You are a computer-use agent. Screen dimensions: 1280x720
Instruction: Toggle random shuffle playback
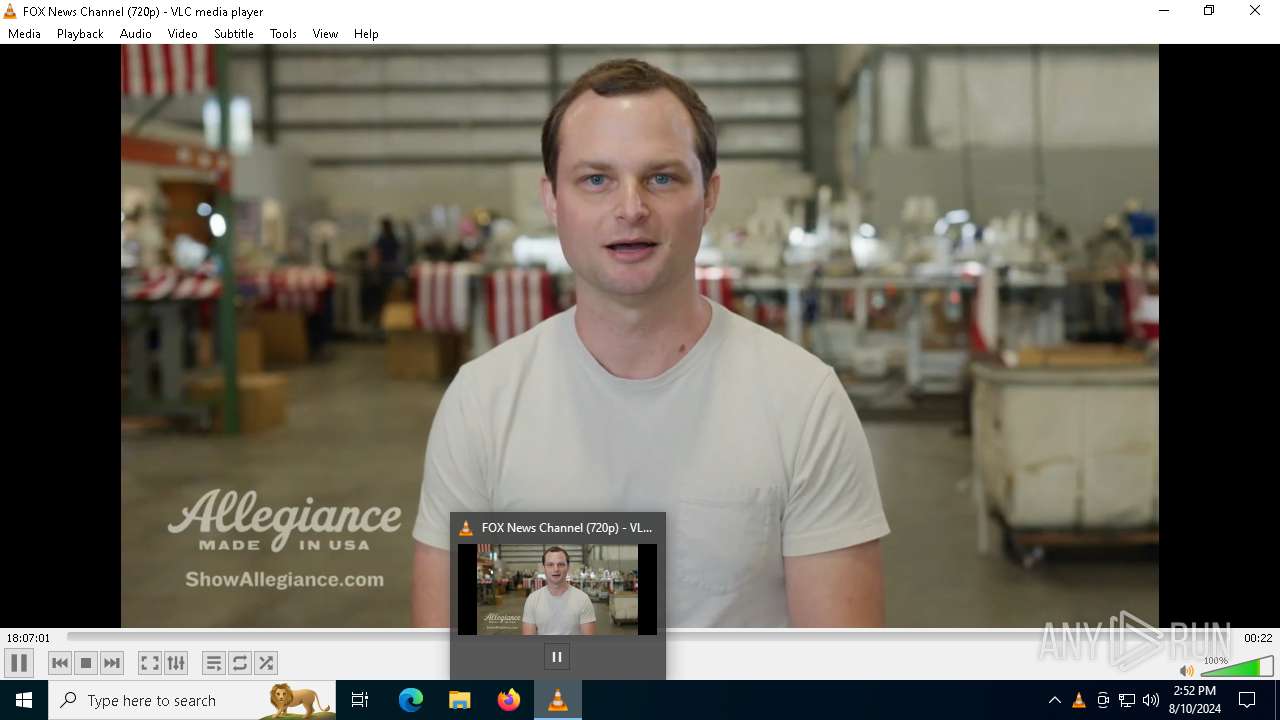[x=265, y=663]
